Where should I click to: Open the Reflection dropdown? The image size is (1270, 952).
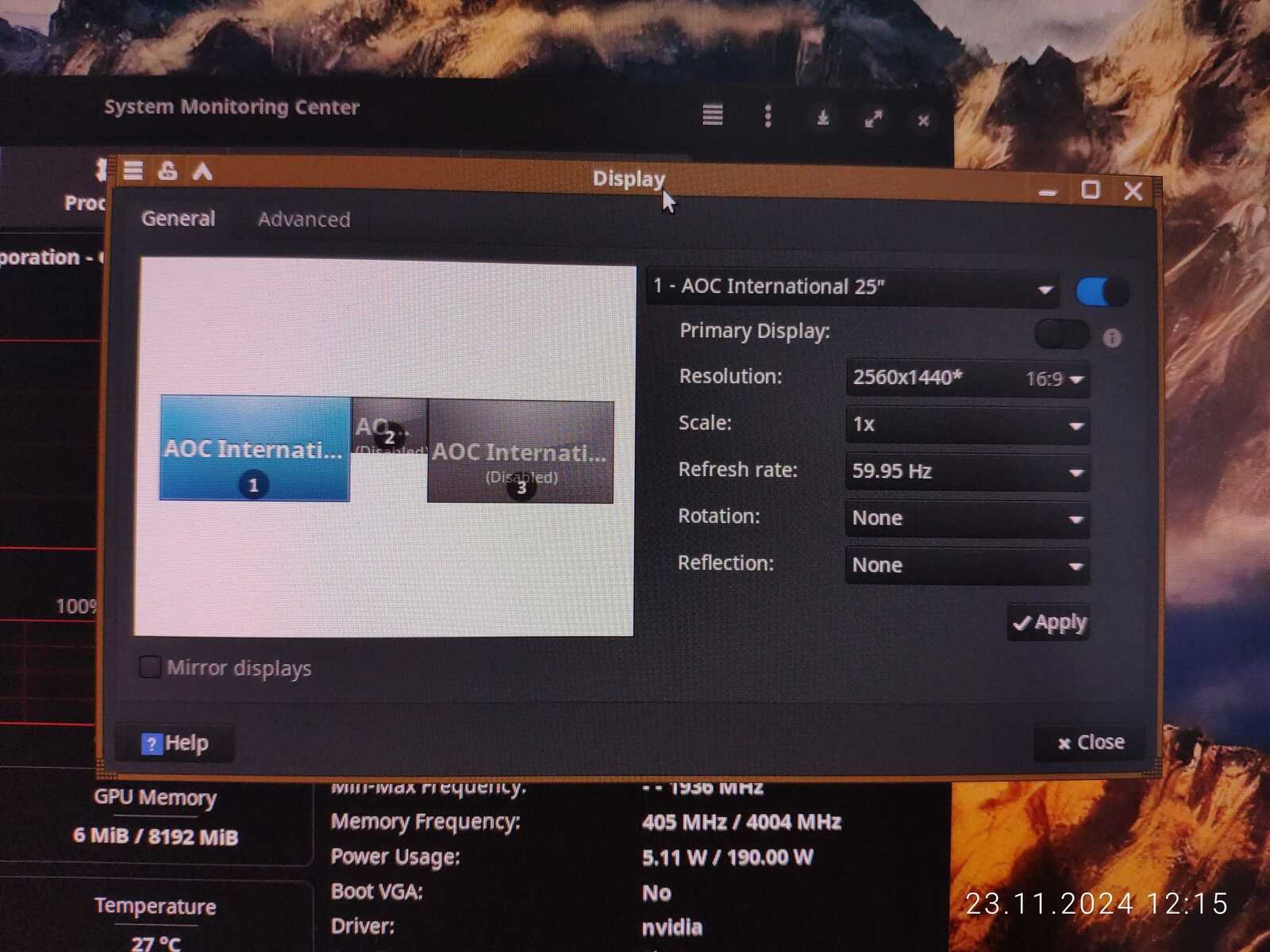point(967,565)
